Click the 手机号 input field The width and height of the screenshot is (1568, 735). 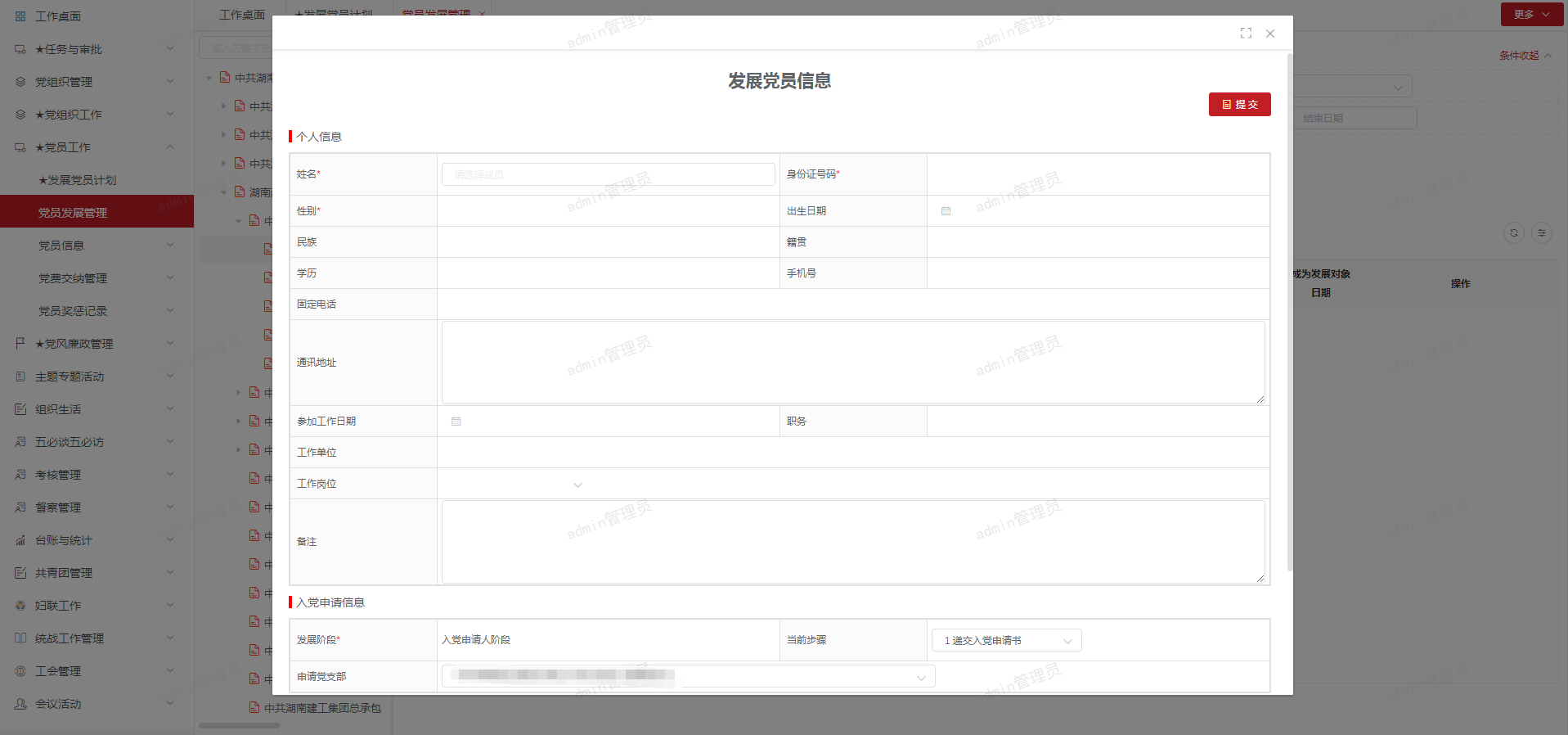point(1098,273)
